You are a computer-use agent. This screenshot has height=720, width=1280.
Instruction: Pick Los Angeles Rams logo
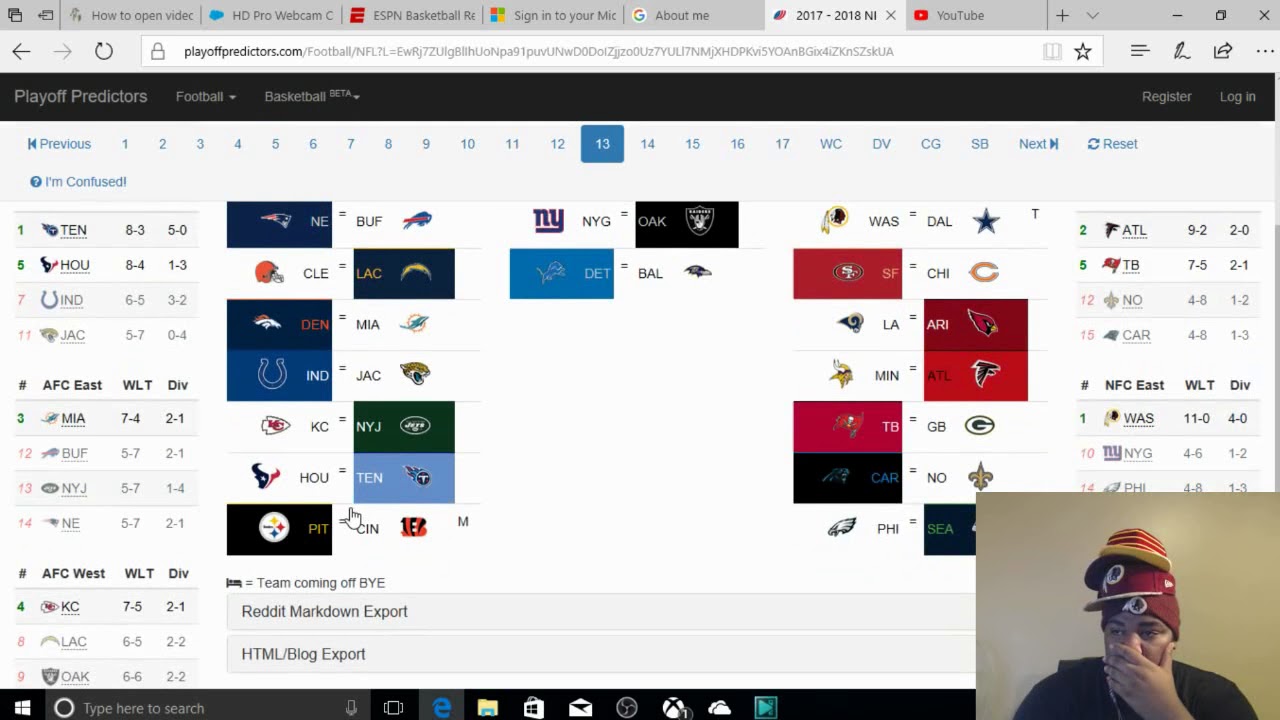(851, 324)
